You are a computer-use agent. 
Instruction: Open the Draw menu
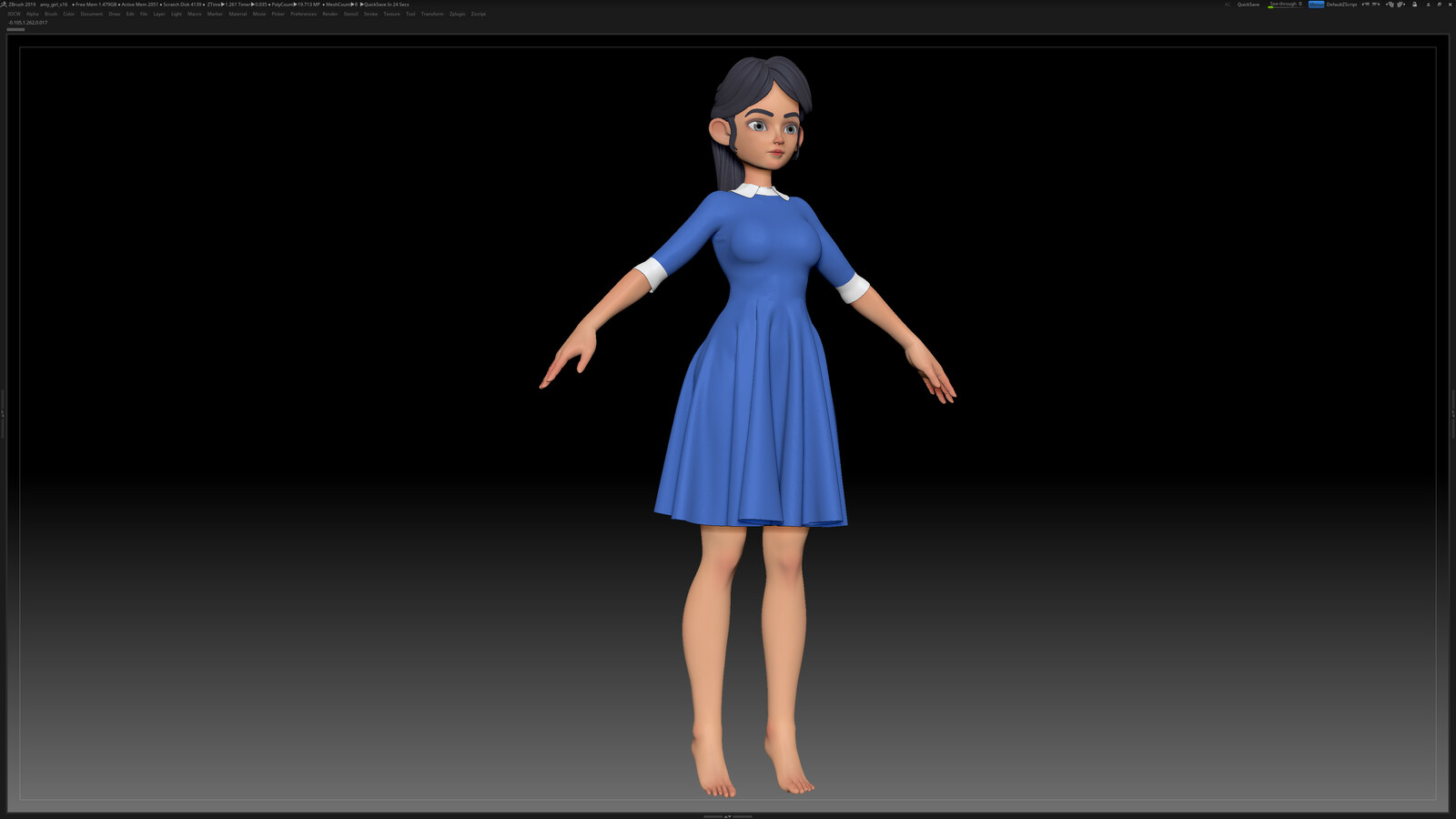(115, 14)
